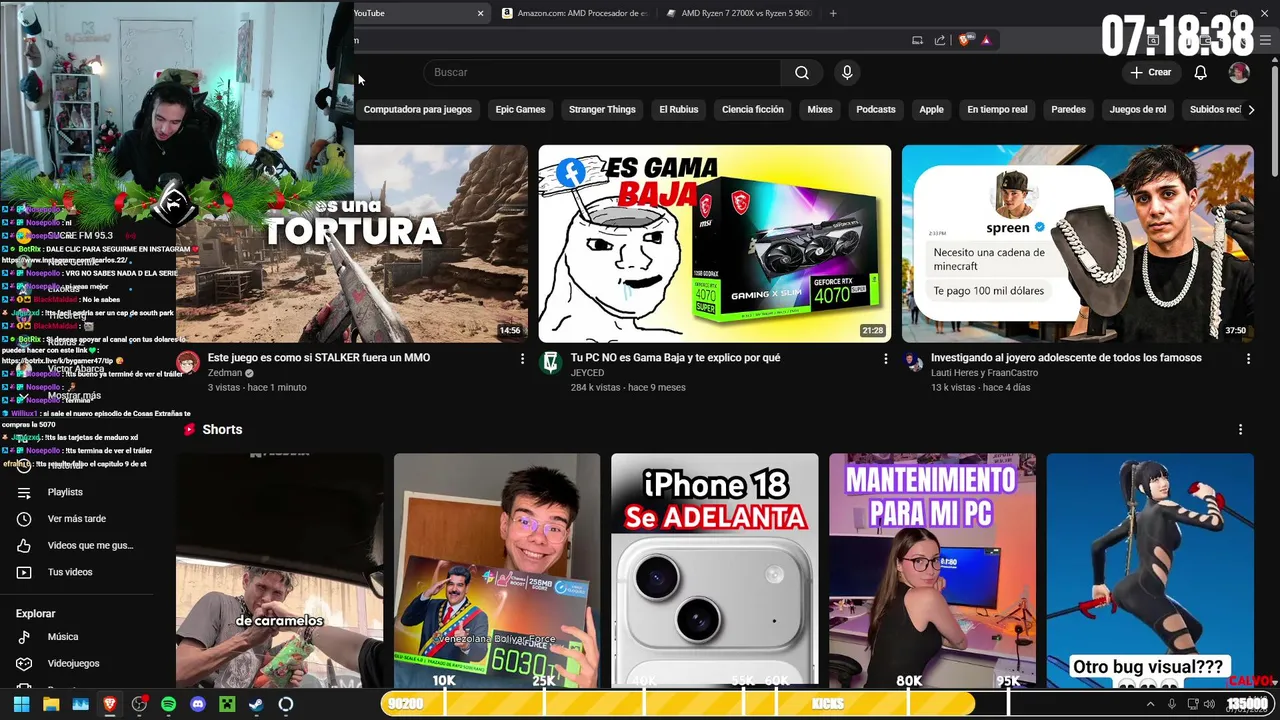Screen dimensions: 1280x720
Task: Open a new browser tab with plus
Action: pos(833,13)
